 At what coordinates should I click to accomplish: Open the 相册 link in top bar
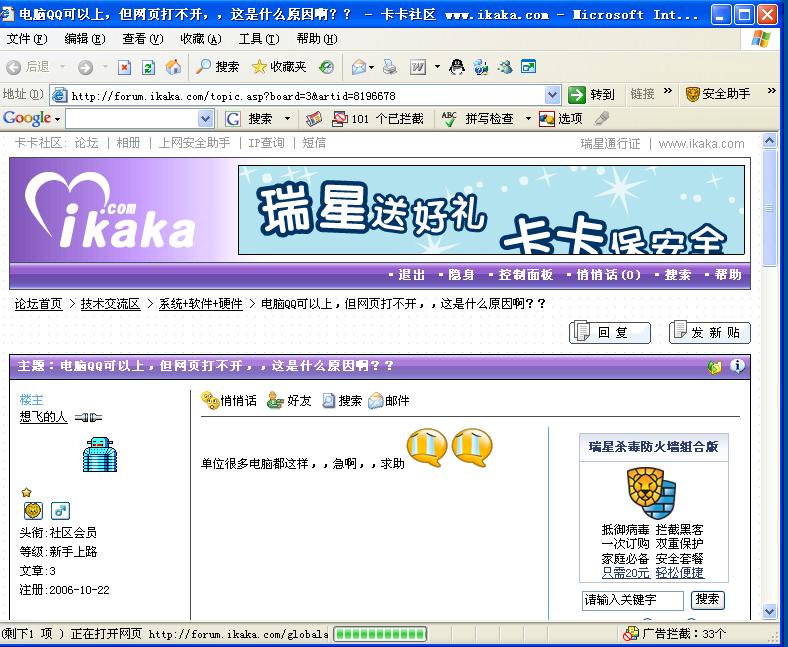click(128, 143)
